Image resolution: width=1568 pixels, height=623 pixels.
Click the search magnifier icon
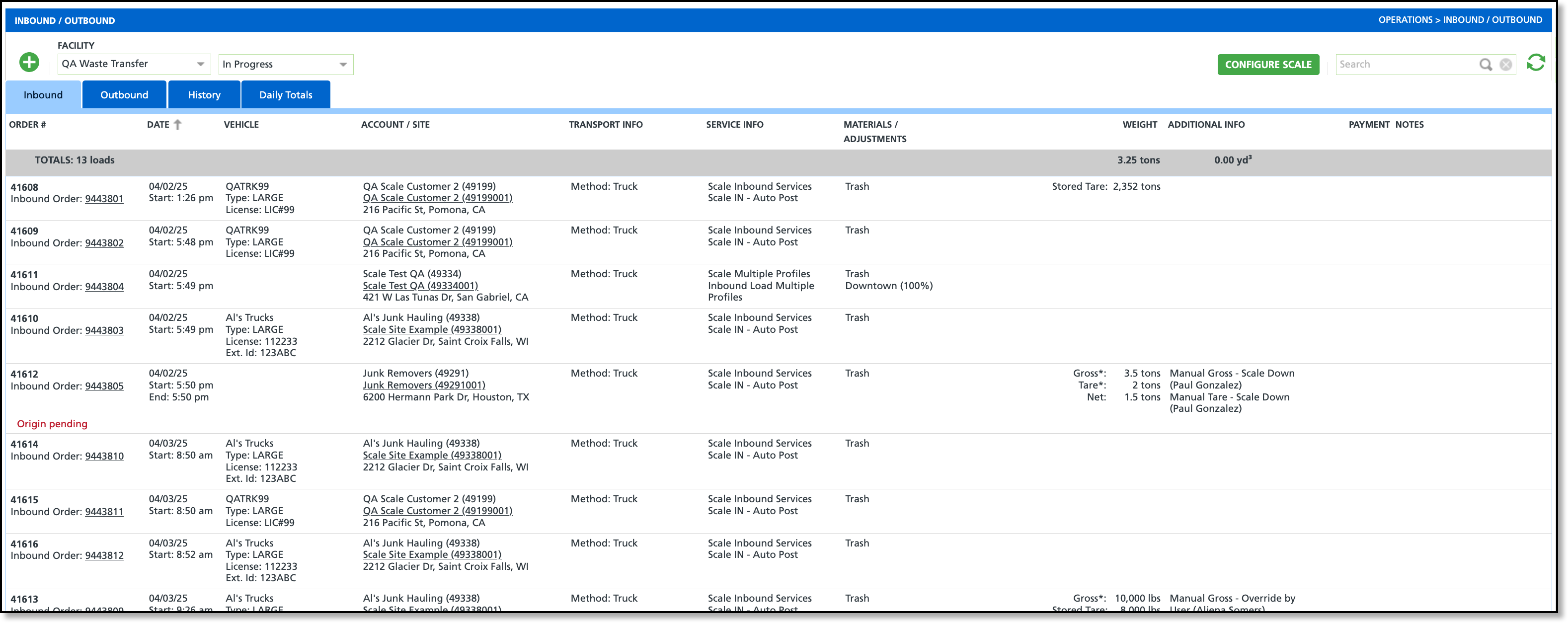coord(1485,65)
